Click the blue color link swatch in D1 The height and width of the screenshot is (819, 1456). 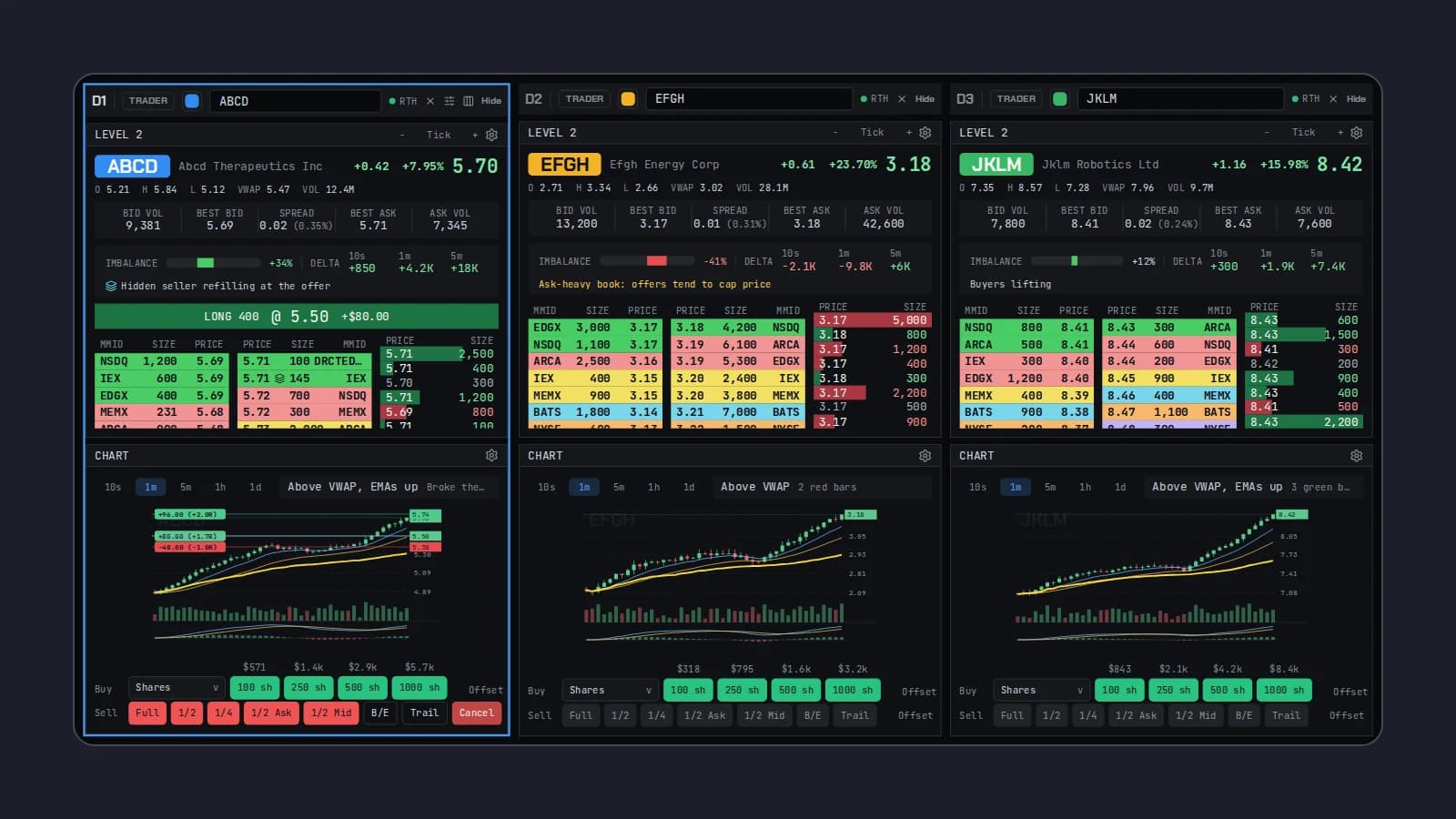pos(192,101)
